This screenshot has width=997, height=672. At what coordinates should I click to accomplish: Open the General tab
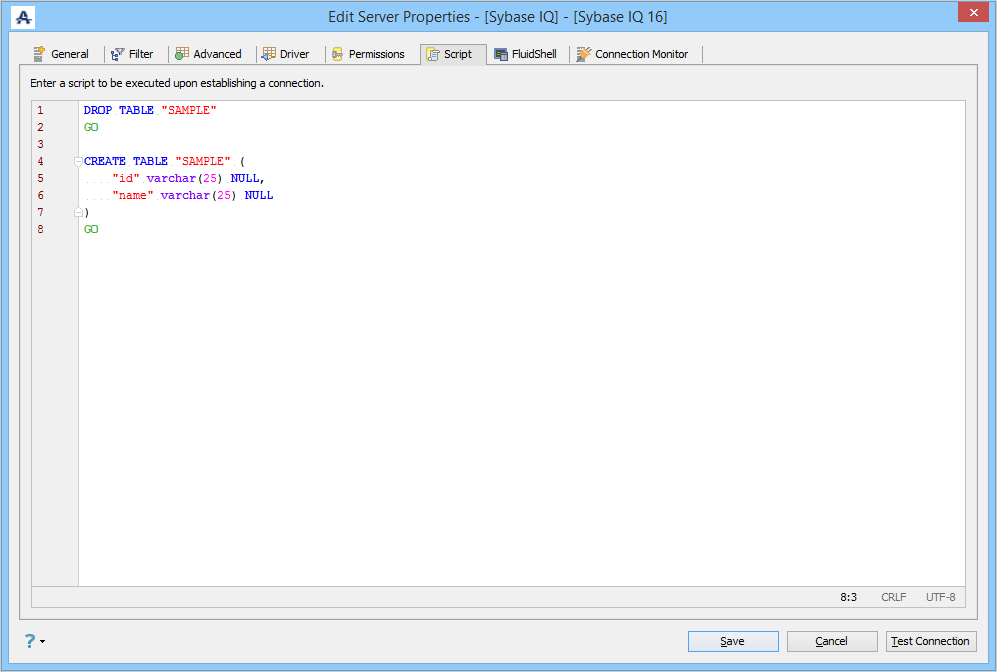(62, 54)
